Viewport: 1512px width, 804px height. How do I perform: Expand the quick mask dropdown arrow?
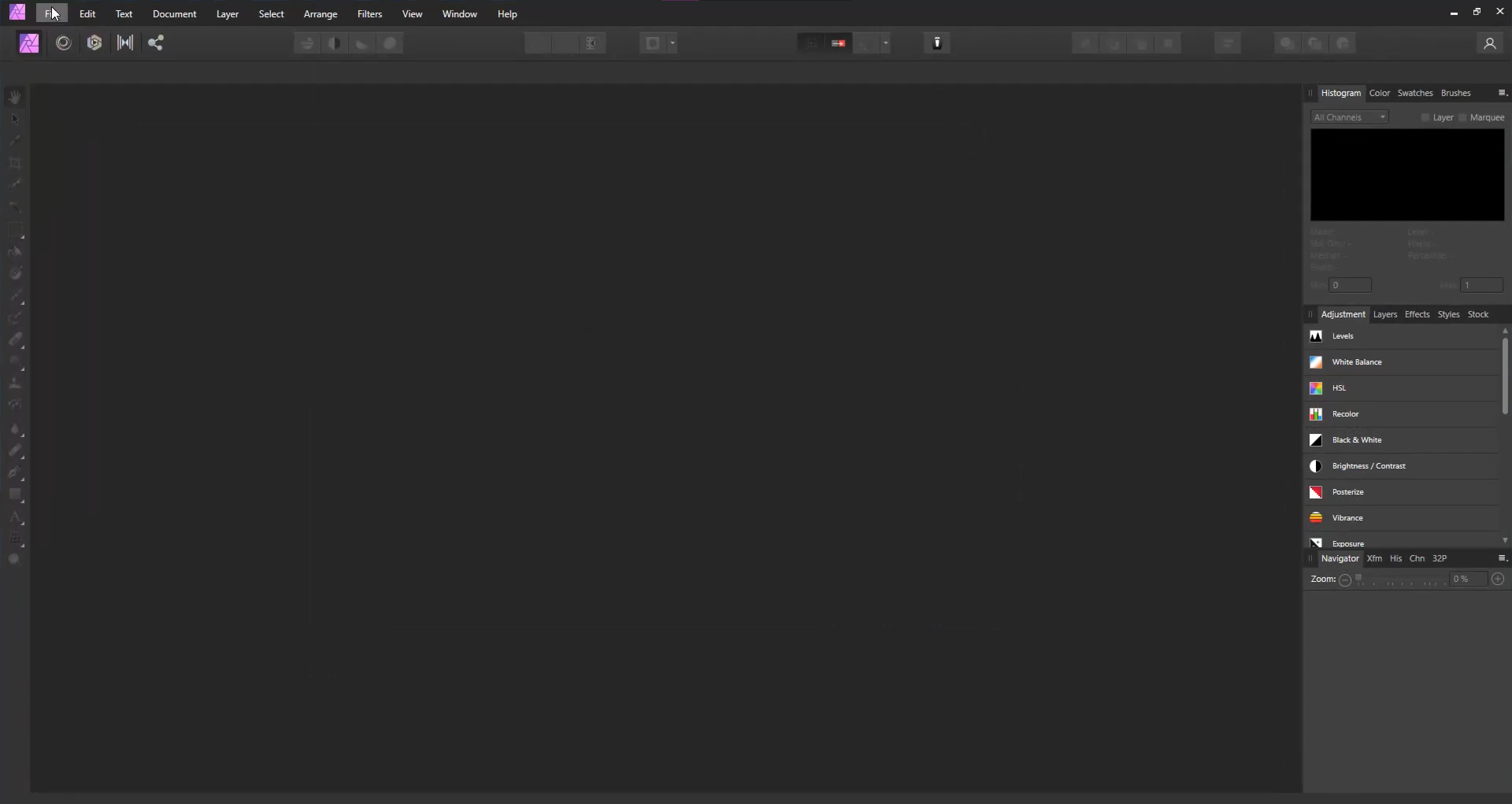point(673,43)
